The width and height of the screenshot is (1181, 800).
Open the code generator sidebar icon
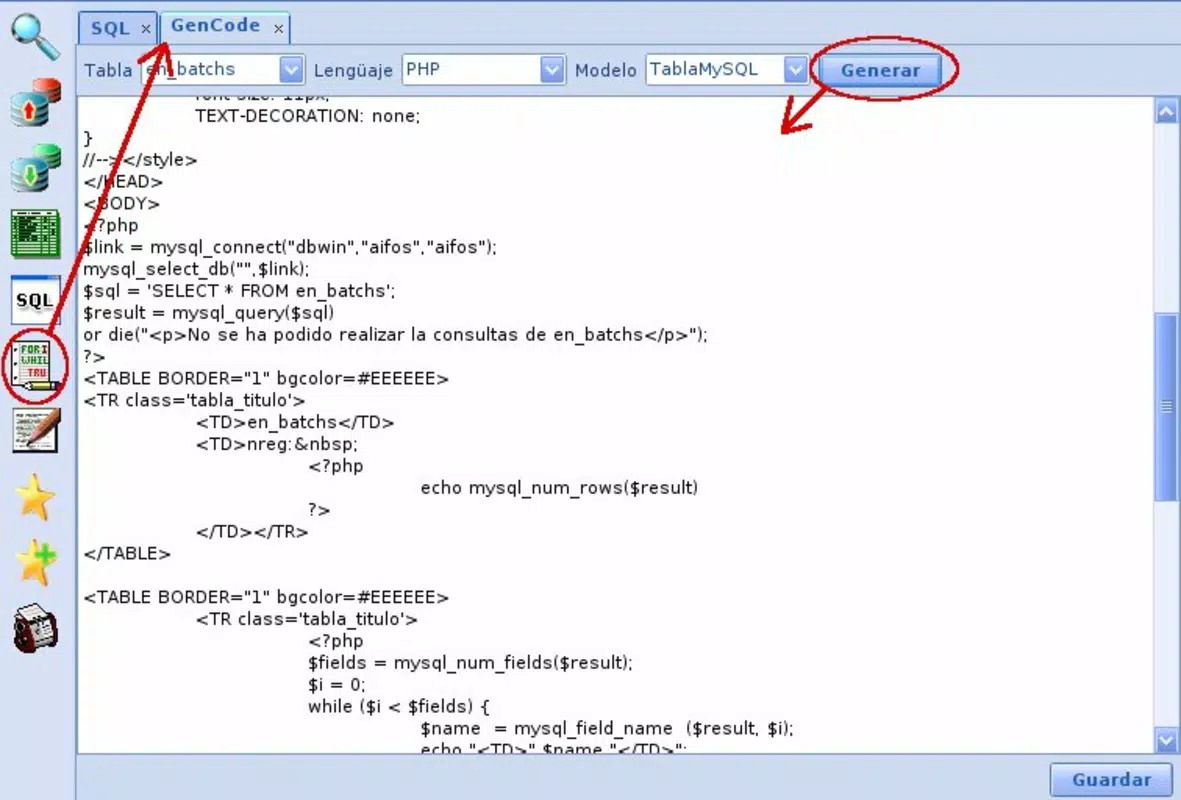(35, 366)
